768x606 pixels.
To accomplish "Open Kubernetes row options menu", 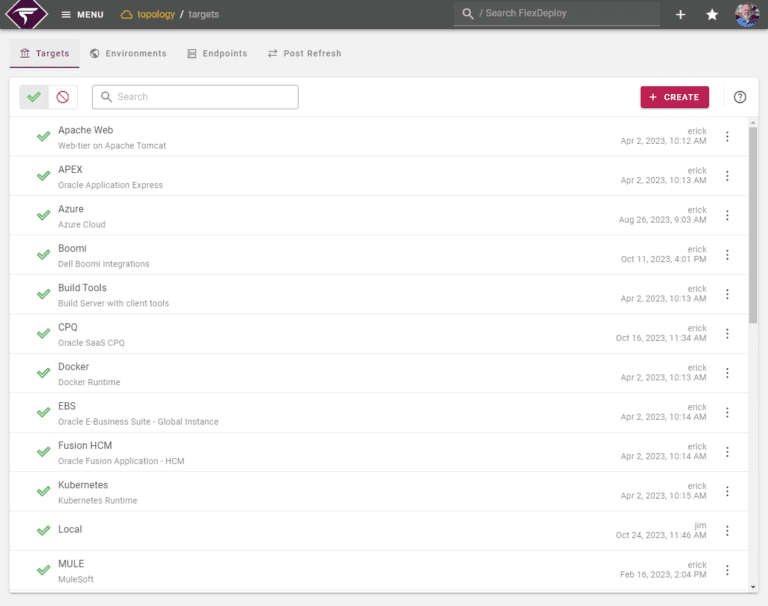I will pyautogui.click(x=727, y=491).
